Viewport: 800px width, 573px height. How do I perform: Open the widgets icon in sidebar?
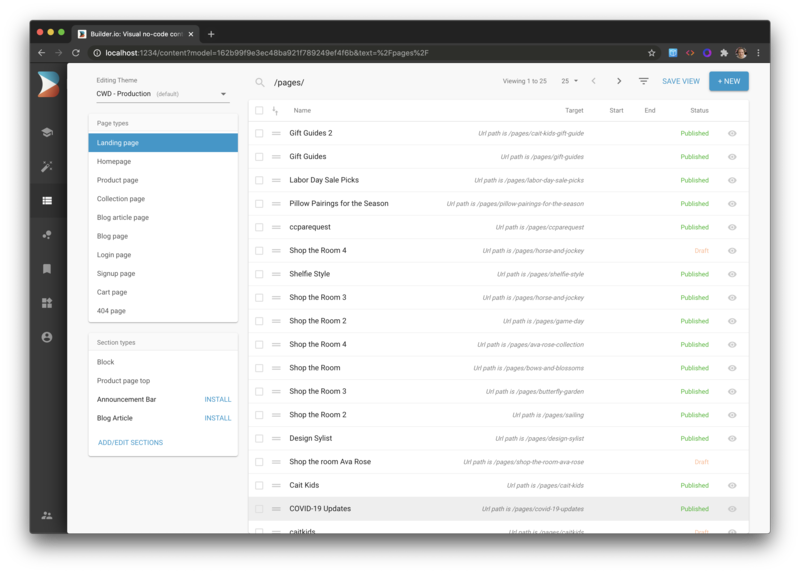coord(47,303)
